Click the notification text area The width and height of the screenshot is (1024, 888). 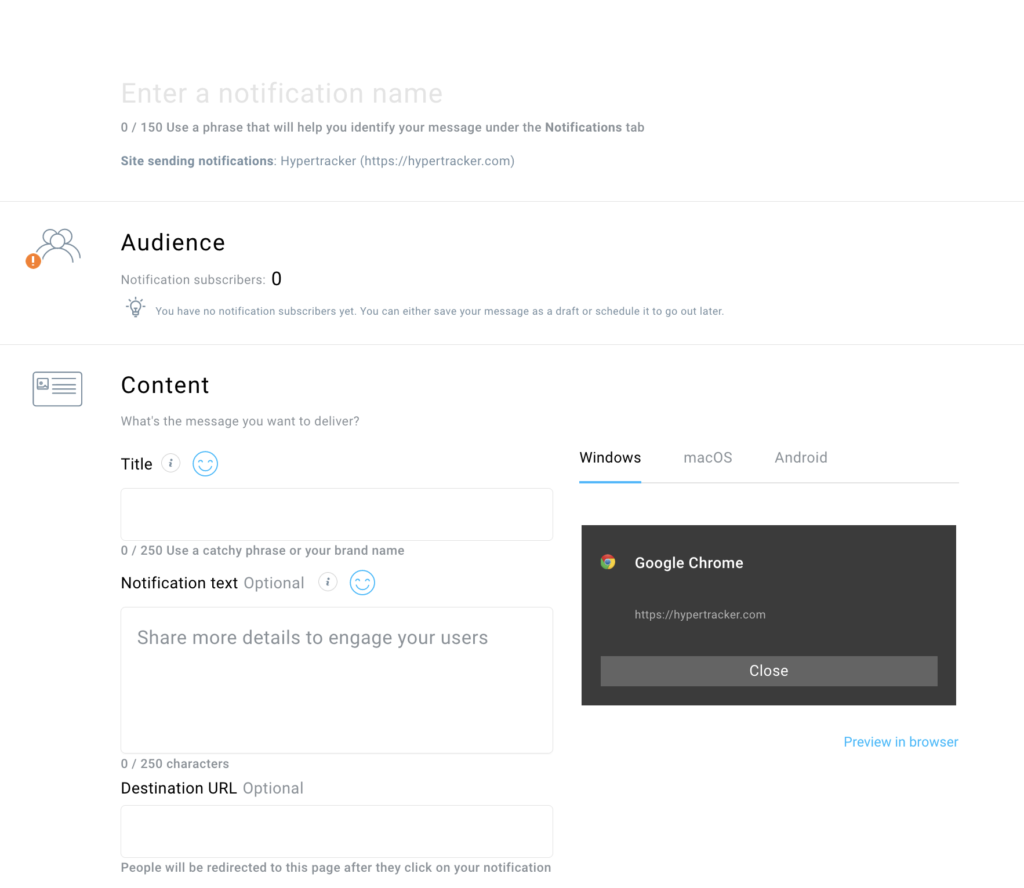tap(336, 680)
